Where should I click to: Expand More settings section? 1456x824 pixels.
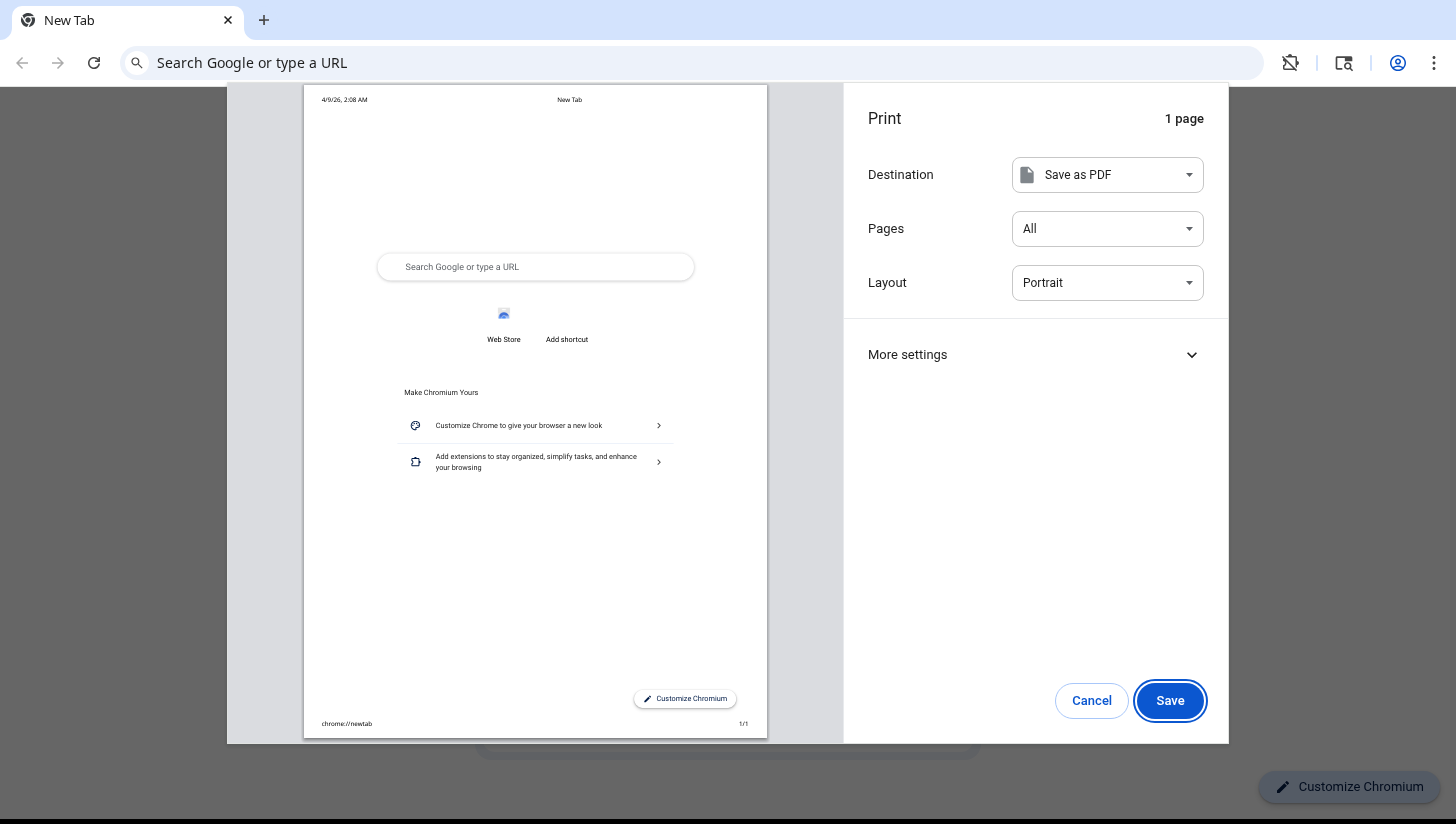coord(1035,355)
